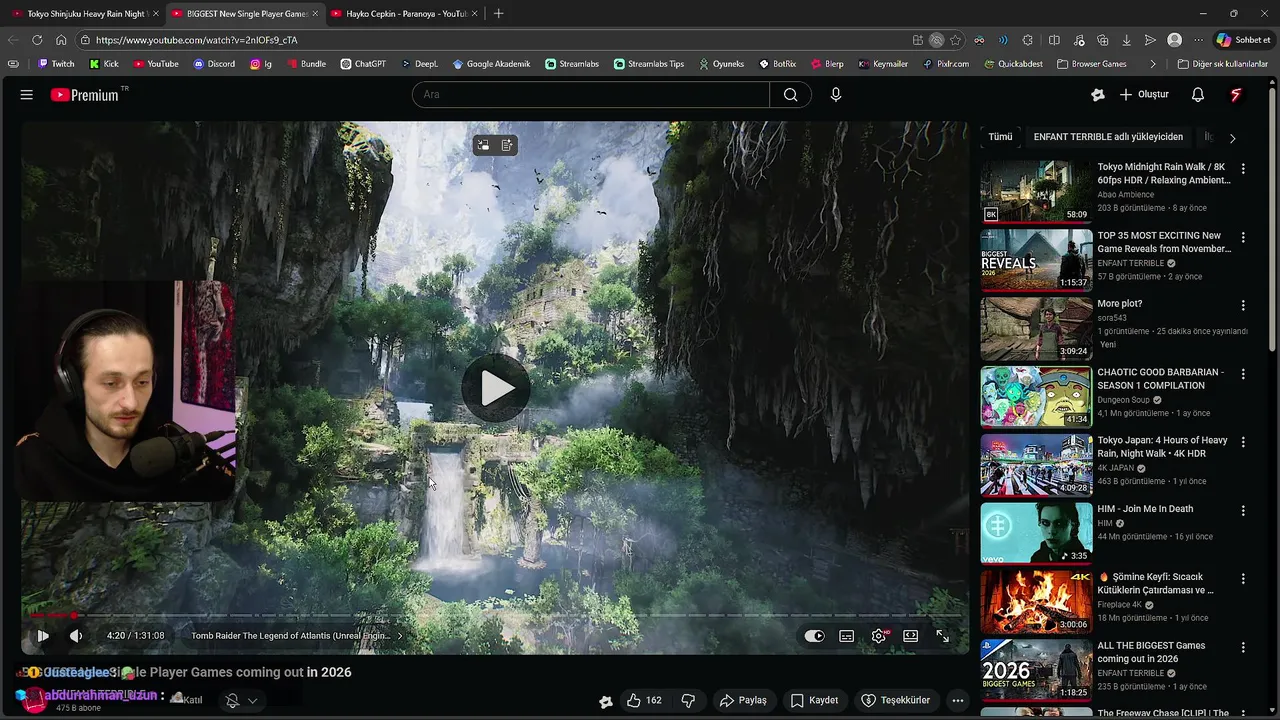Image resolution: width=1280 pixels, height=720 pixels.
Task: Open options for CHAOTIC GOOD BARBARIAN video
Action: (1243, 374)
